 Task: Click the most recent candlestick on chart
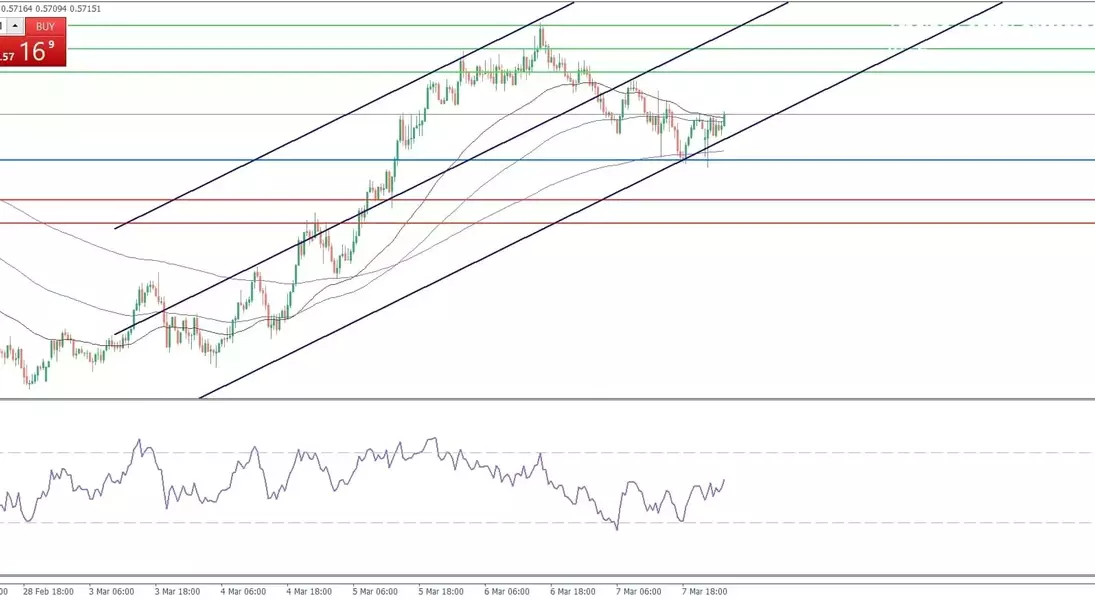723,121
